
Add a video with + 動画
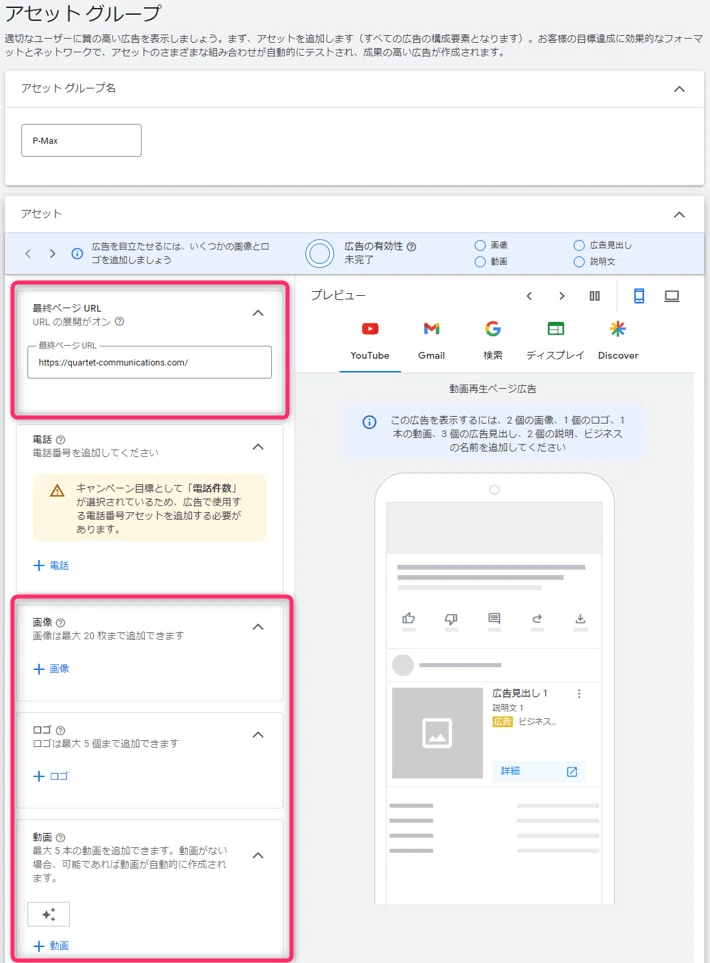tap(50, 946)
